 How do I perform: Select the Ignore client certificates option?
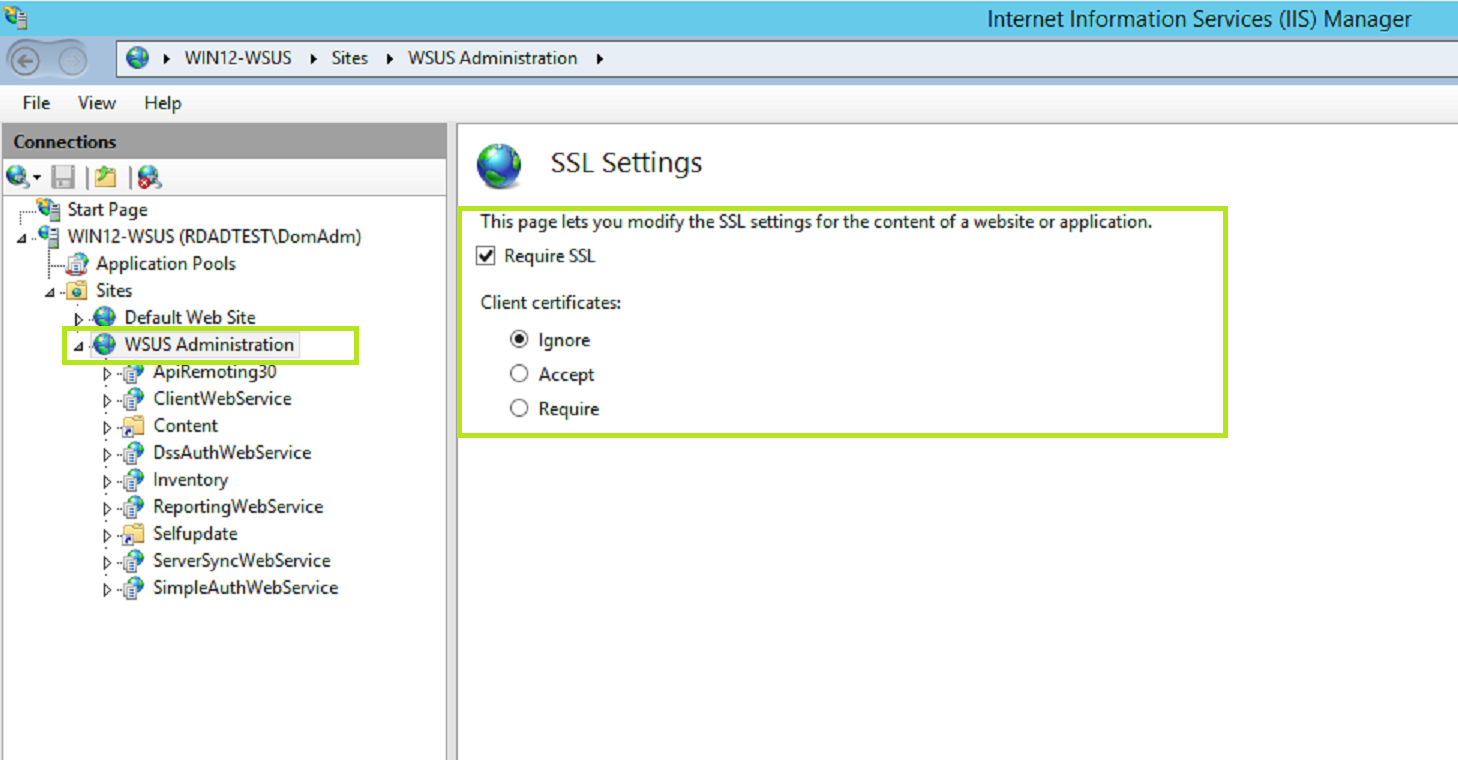coord(518,340)
